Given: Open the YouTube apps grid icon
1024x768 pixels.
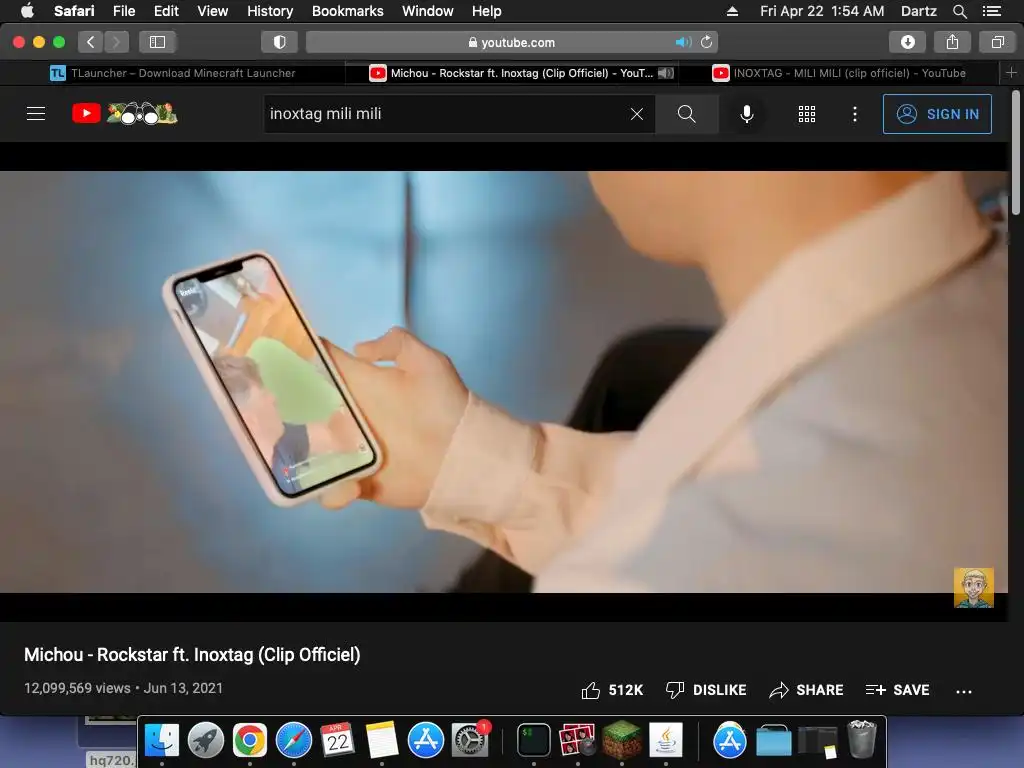Looking at the screenshot, I should coord(807,114).
